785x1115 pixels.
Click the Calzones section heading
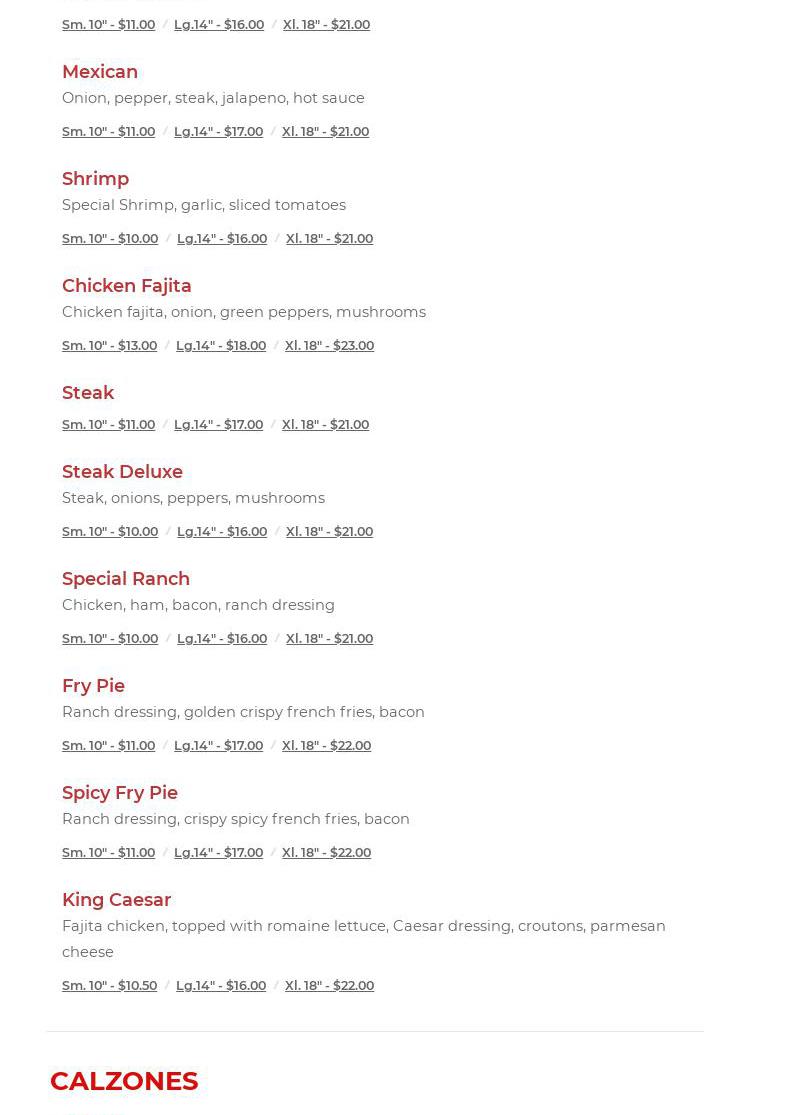(x=124, y=1080)
